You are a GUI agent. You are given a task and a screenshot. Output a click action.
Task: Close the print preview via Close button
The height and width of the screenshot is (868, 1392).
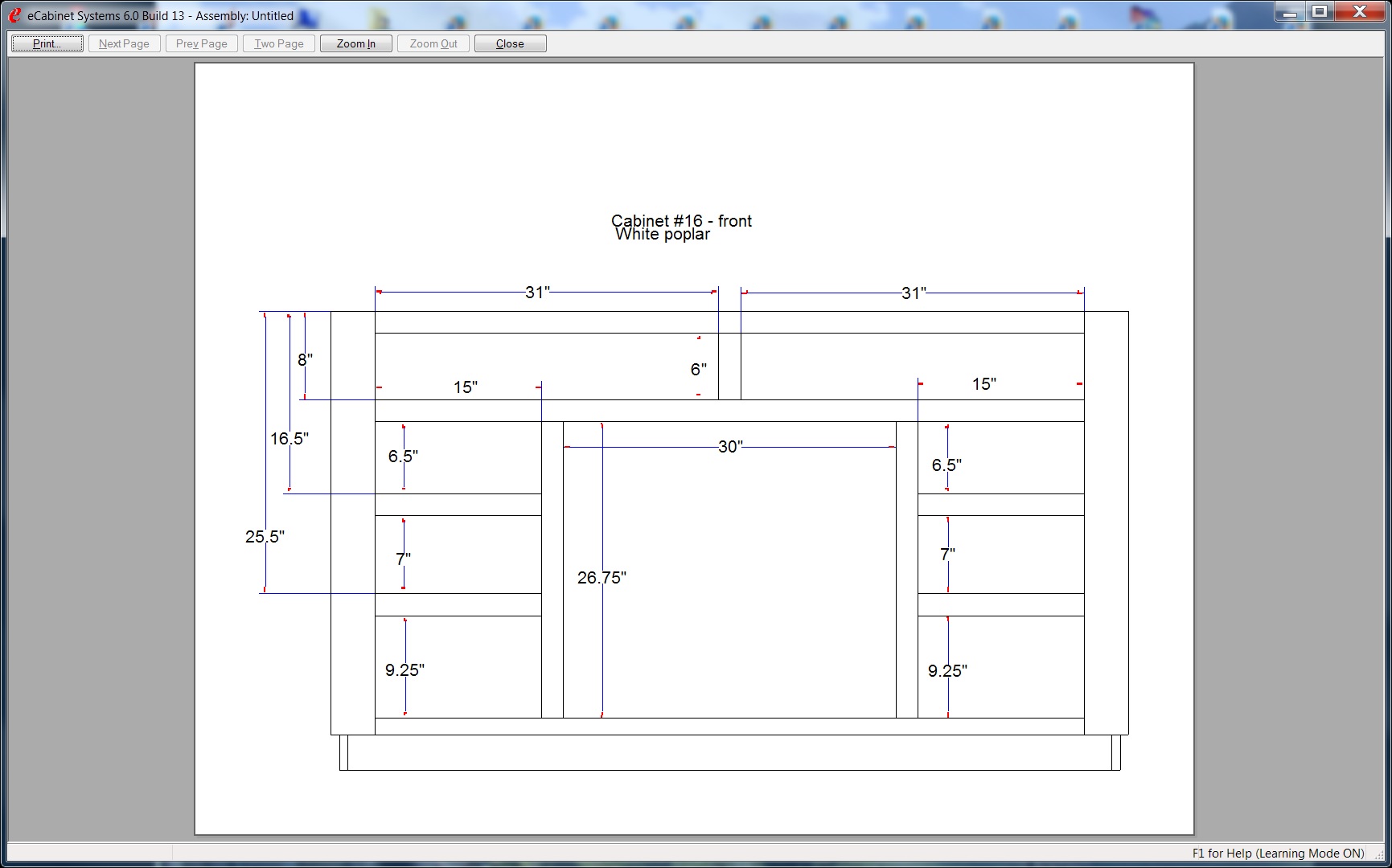[x=510, y=43]
